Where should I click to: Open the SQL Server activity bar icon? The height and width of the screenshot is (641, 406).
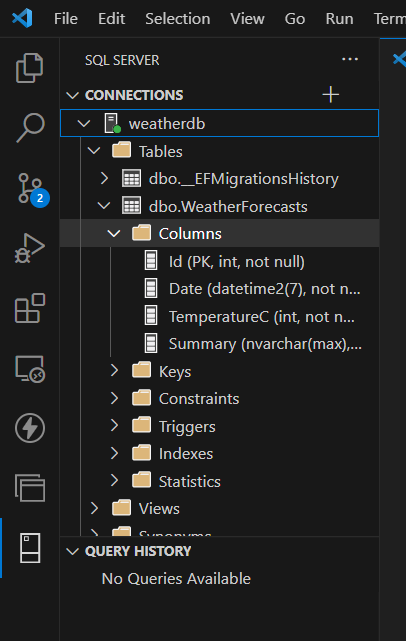[x=30, y=548]
